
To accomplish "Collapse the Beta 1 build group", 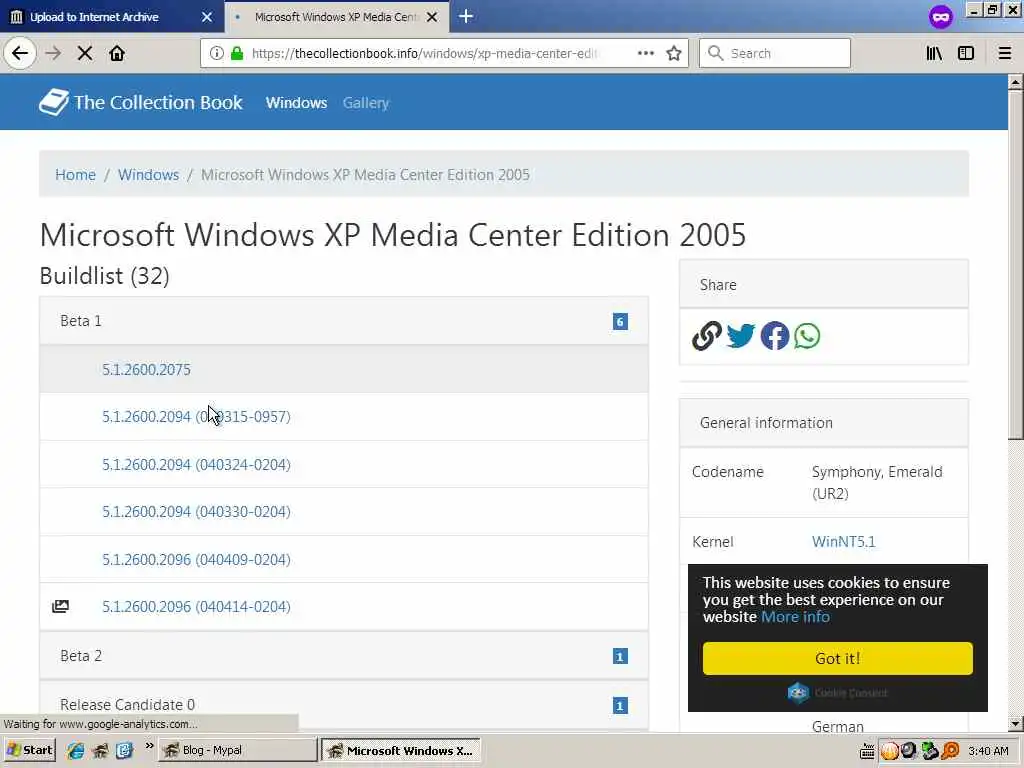I will coord(344,321).
